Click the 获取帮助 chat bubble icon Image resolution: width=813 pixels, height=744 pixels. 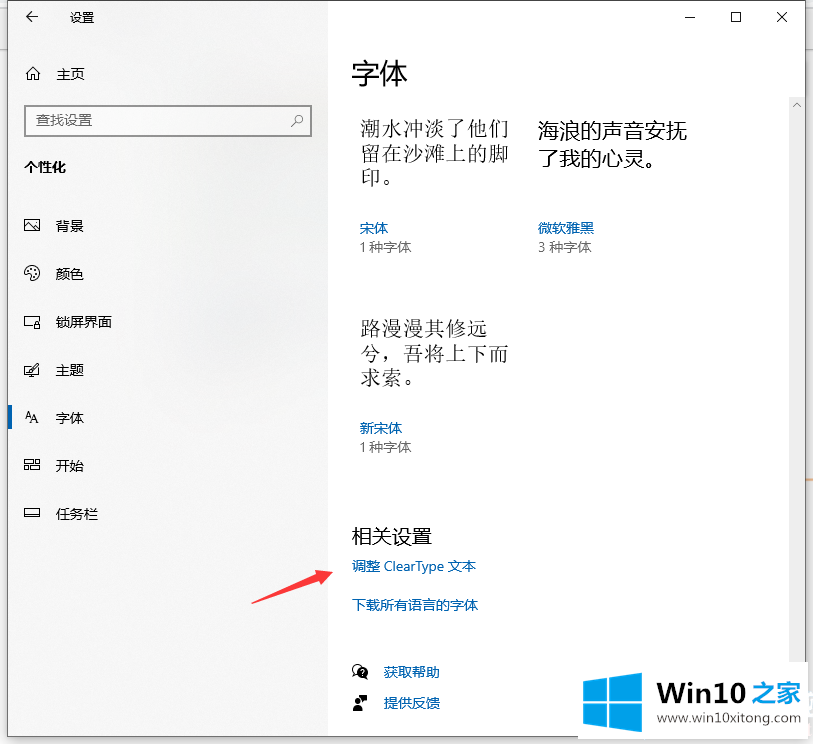click(360, 672)
